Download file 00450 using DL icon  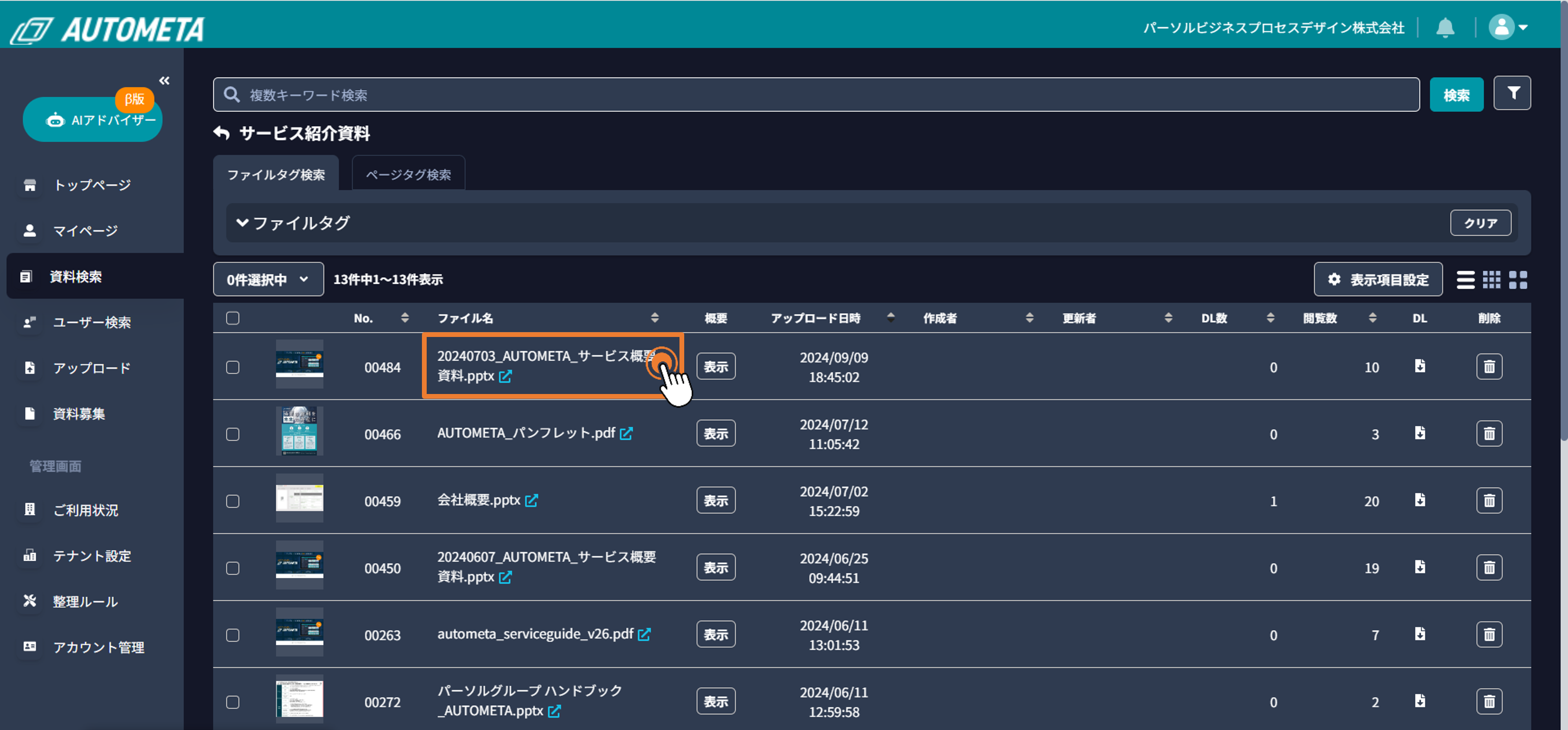point(1420,567)
